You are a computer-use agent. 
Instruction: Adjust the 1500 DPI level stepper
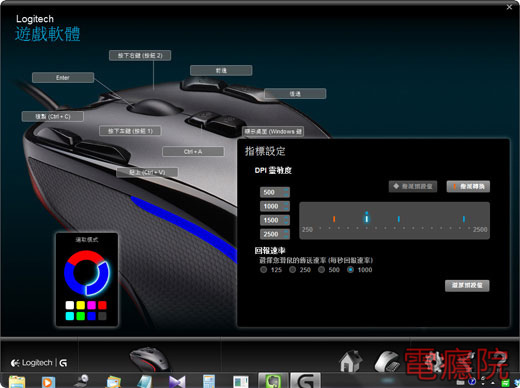point(286,220)
